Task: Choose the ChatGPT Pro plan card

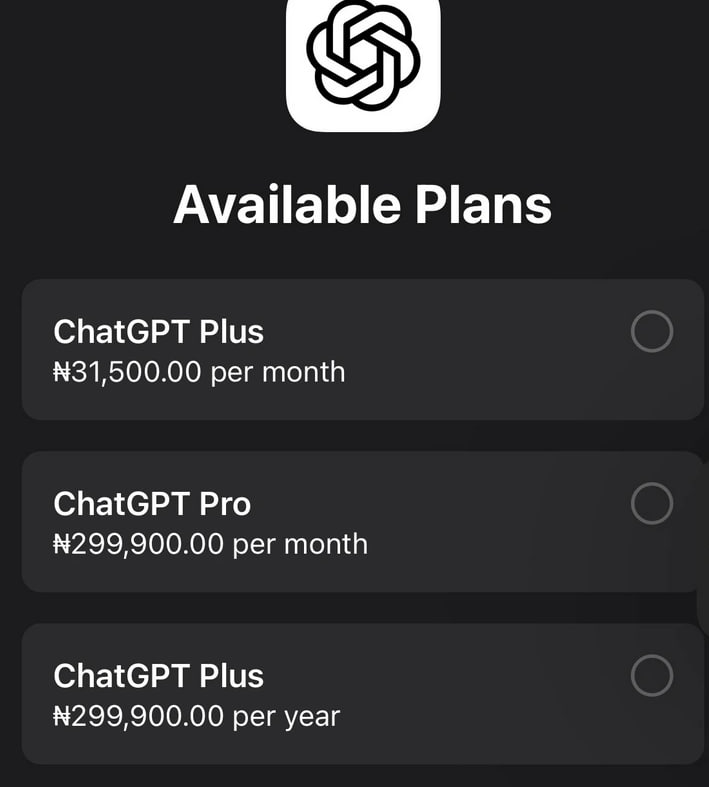Action: [x=363, y=521]
